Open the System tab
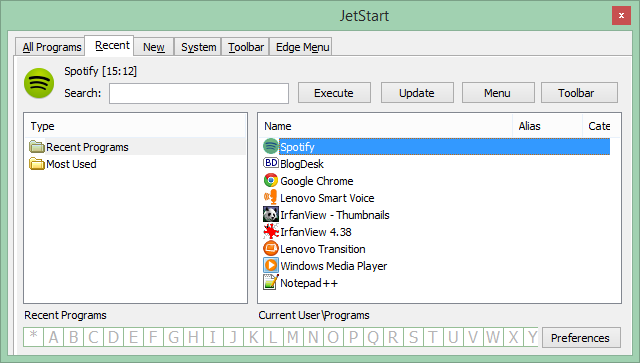This screenshot has height=363, width=640. (x=198, y=47)
